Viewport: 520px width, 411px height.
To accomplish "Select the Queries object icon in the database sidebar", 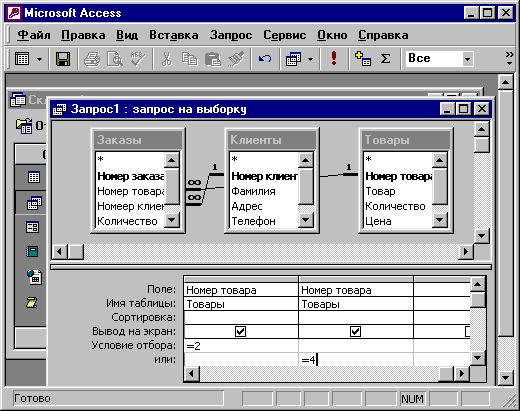I will coord(34,203).
